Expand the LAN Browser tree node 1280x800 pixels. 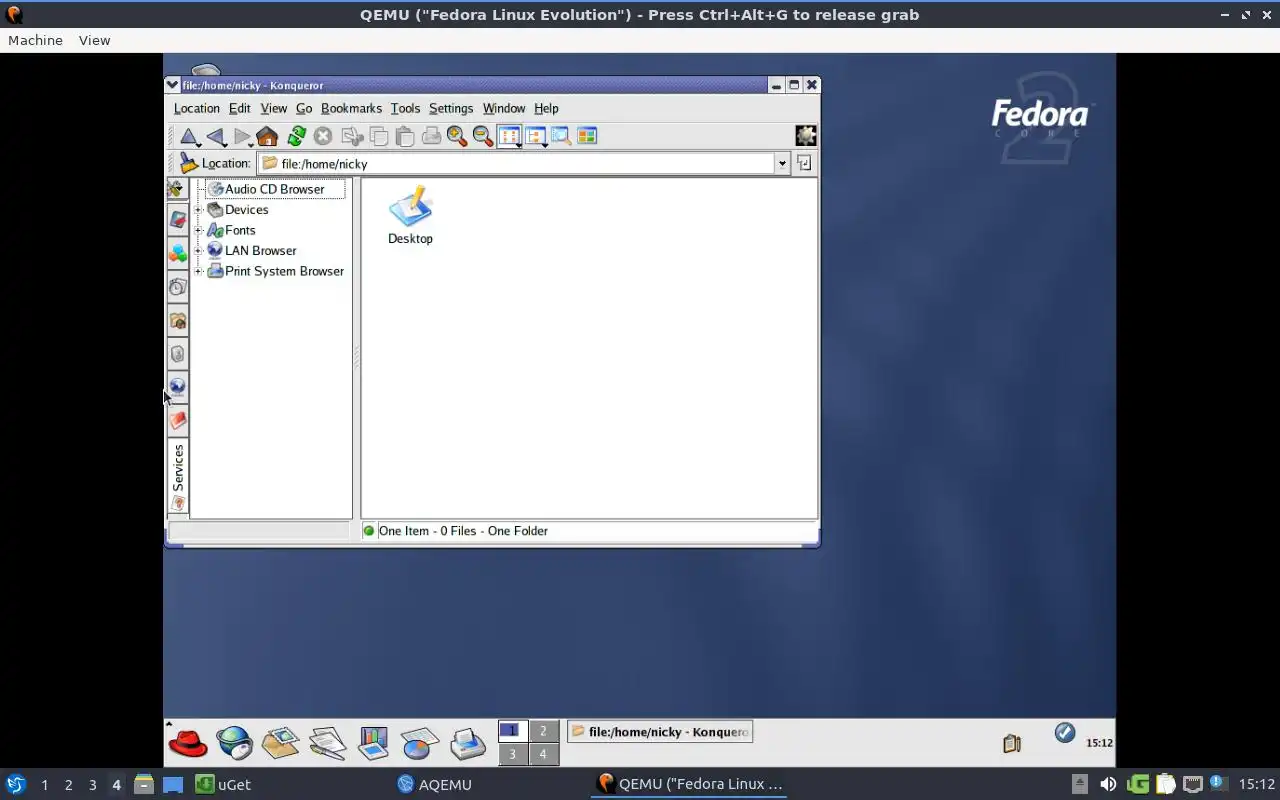tap(198, 251)
